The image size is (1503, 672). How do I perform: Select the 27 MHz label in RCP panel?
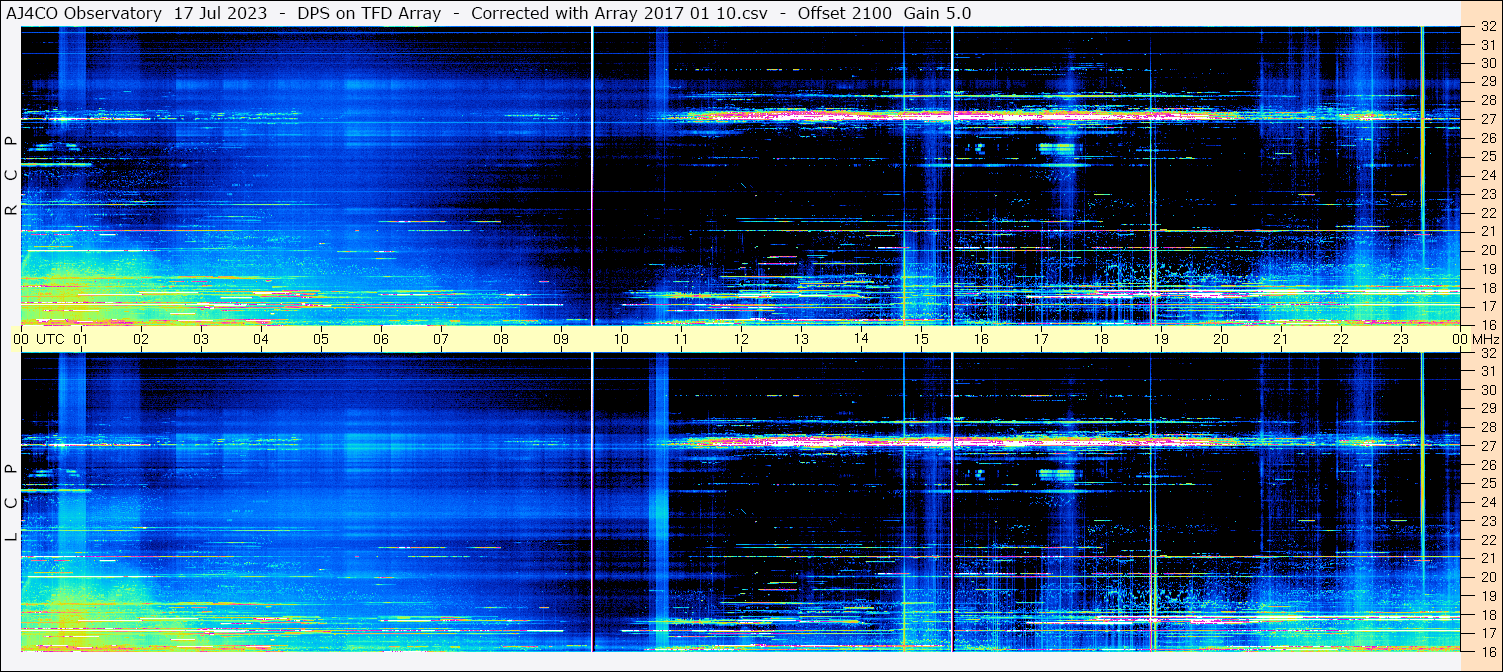[x=1487, y=119]
